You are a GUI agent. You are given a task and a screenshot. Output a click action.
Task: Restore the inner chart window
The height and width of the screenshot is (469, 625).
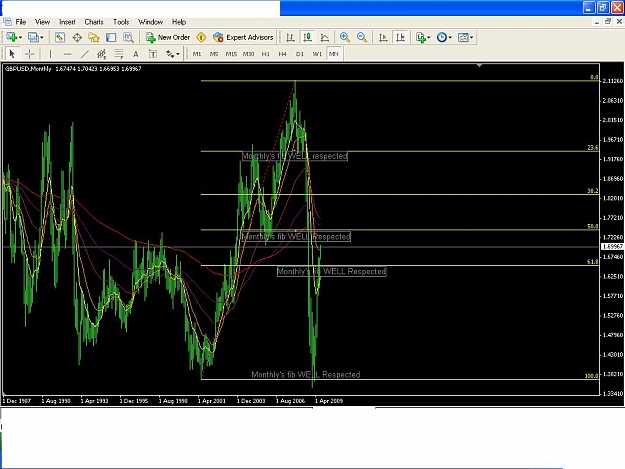pos(608,22)
